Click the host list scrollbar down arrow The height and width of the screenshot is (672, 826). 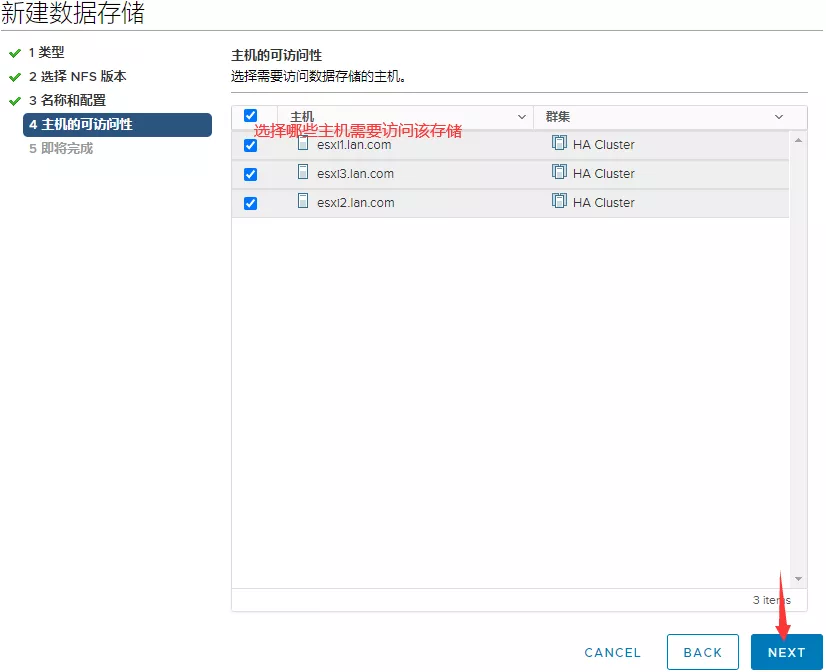(x=798, y=578)
